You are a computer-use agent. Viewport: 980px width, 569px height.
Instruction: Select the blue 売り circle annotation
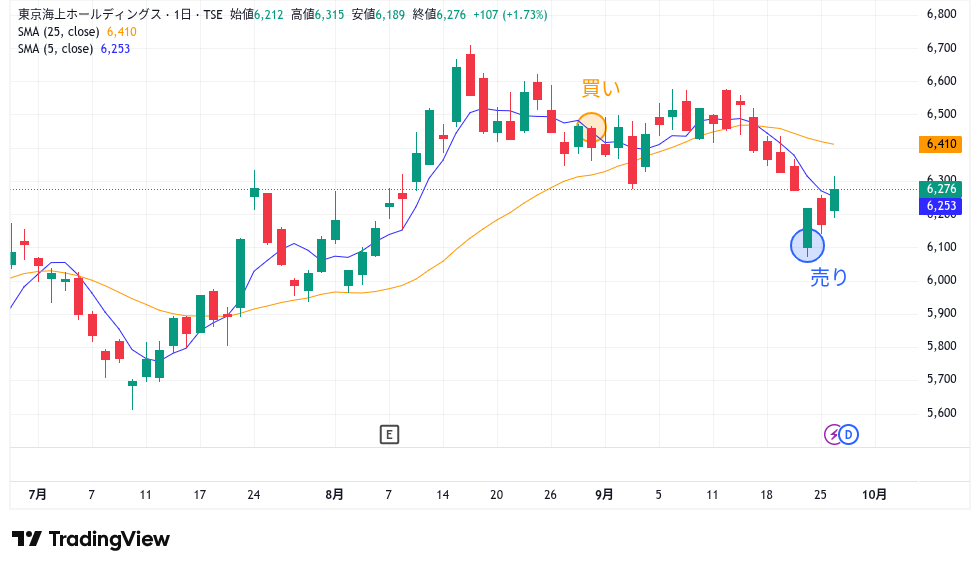(x=807, y=243)
